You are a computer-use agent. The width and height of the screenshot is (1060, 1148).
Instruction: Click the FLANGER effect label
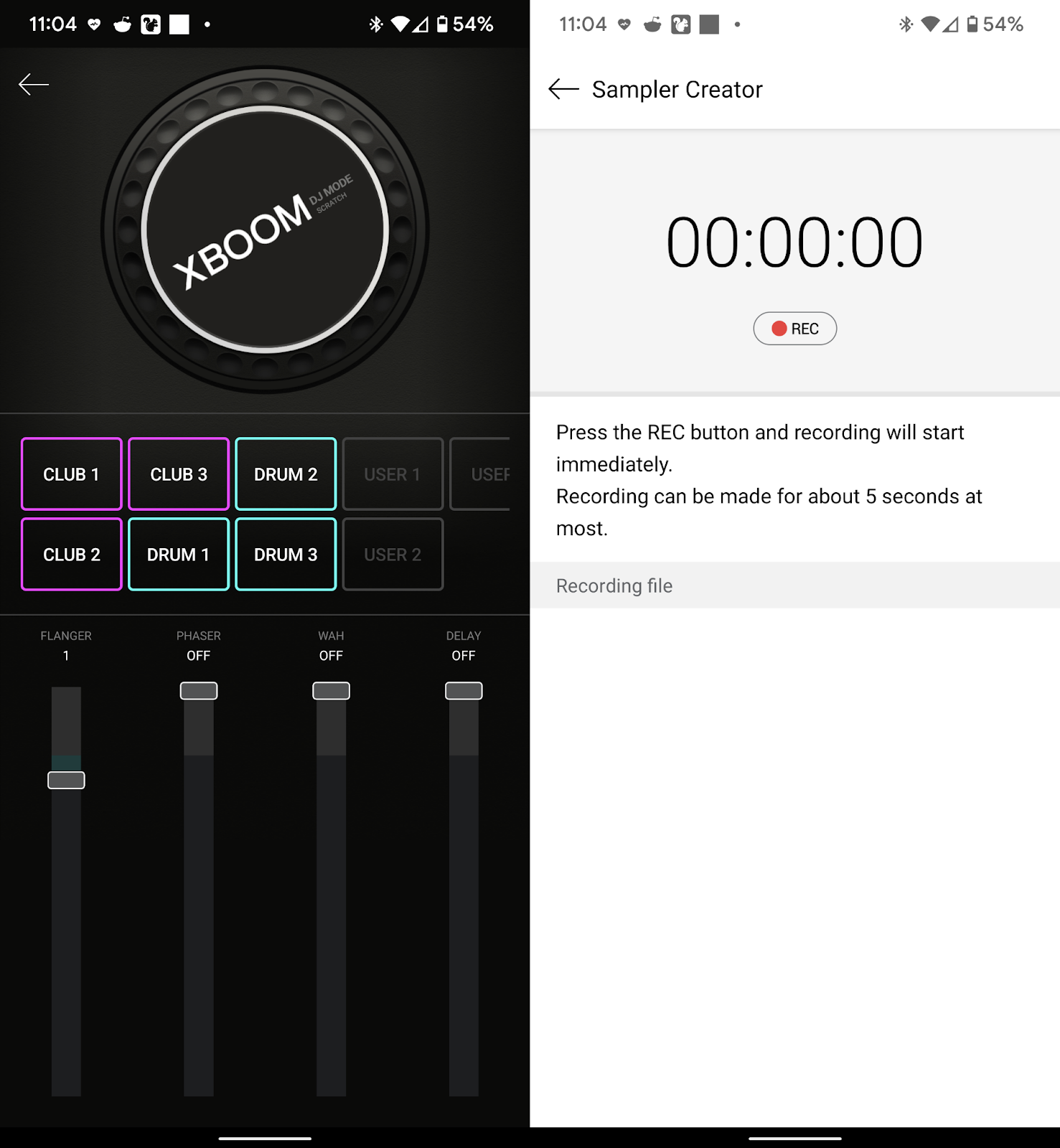(x=66, y=636)
